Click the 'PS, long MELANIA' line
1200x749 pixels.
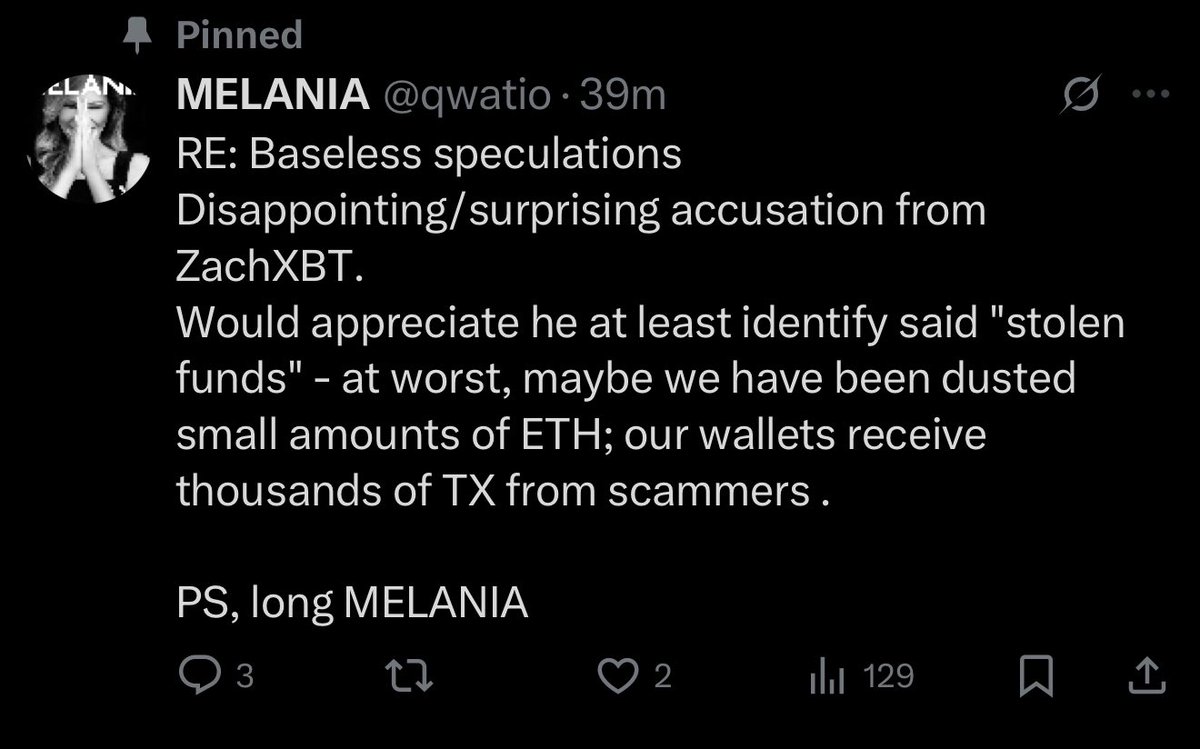[x=351, y=605]
